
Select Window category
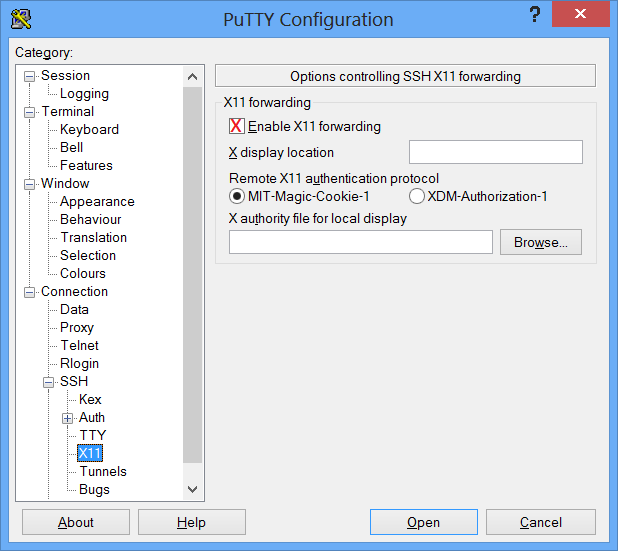point(65,183)
